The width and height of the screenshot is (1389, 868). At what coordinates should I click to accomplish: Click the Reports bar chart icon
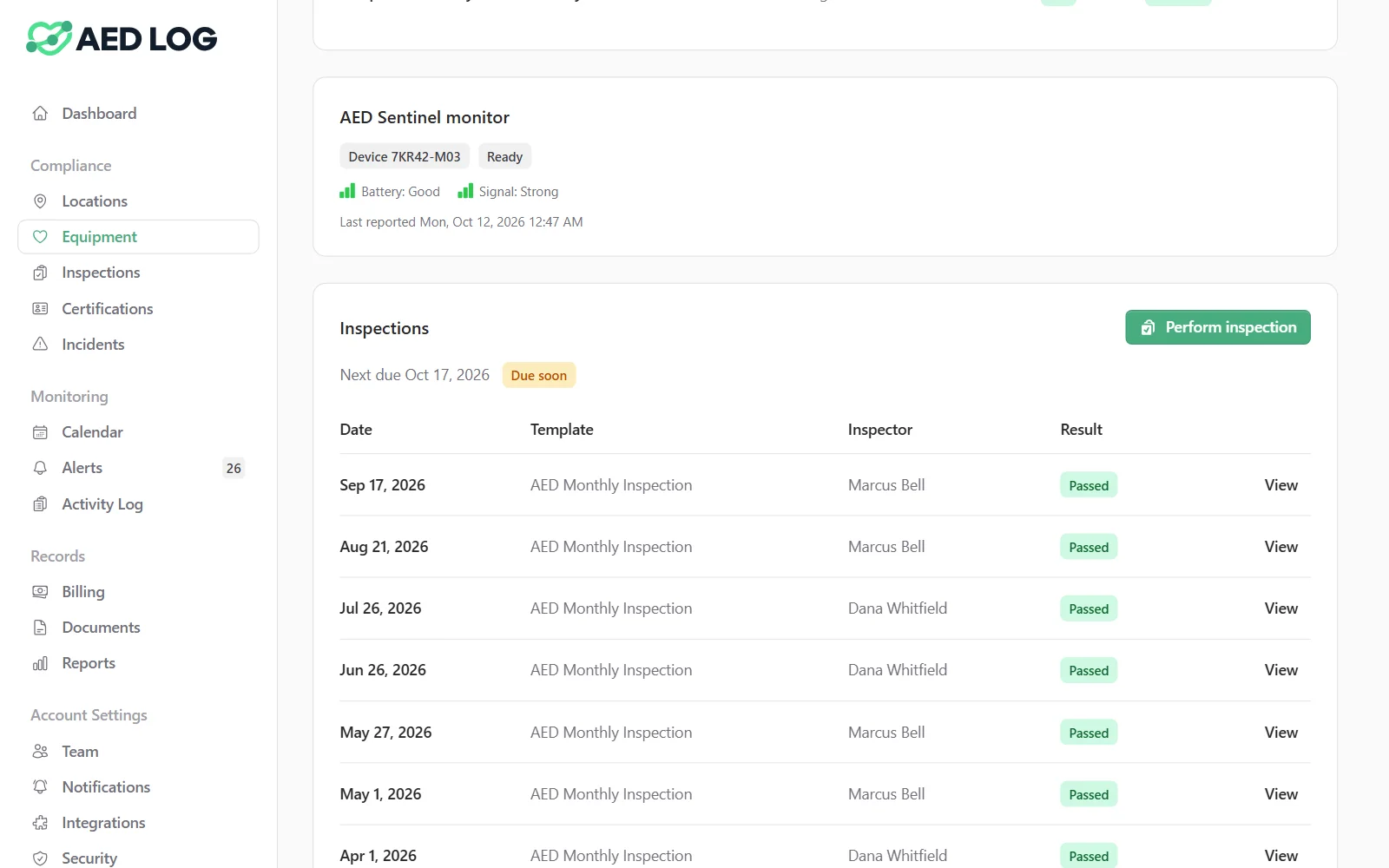40,663
